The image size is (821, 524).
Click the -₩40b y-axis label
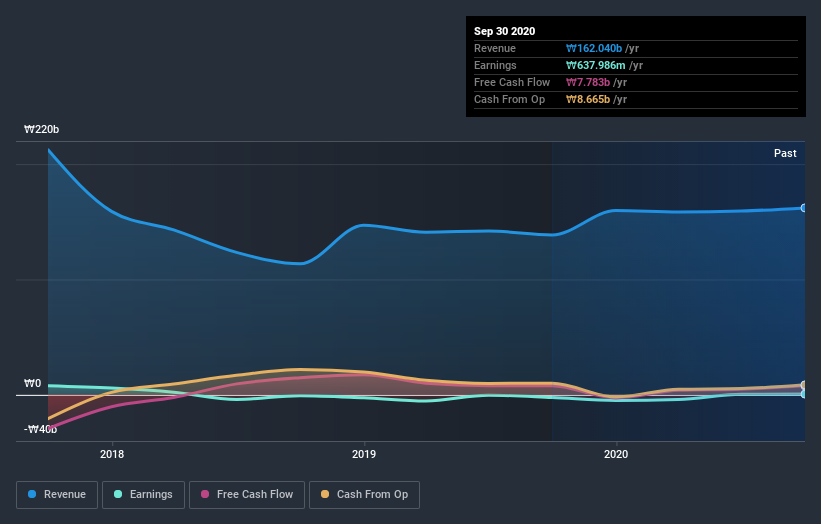coord(40,429)
